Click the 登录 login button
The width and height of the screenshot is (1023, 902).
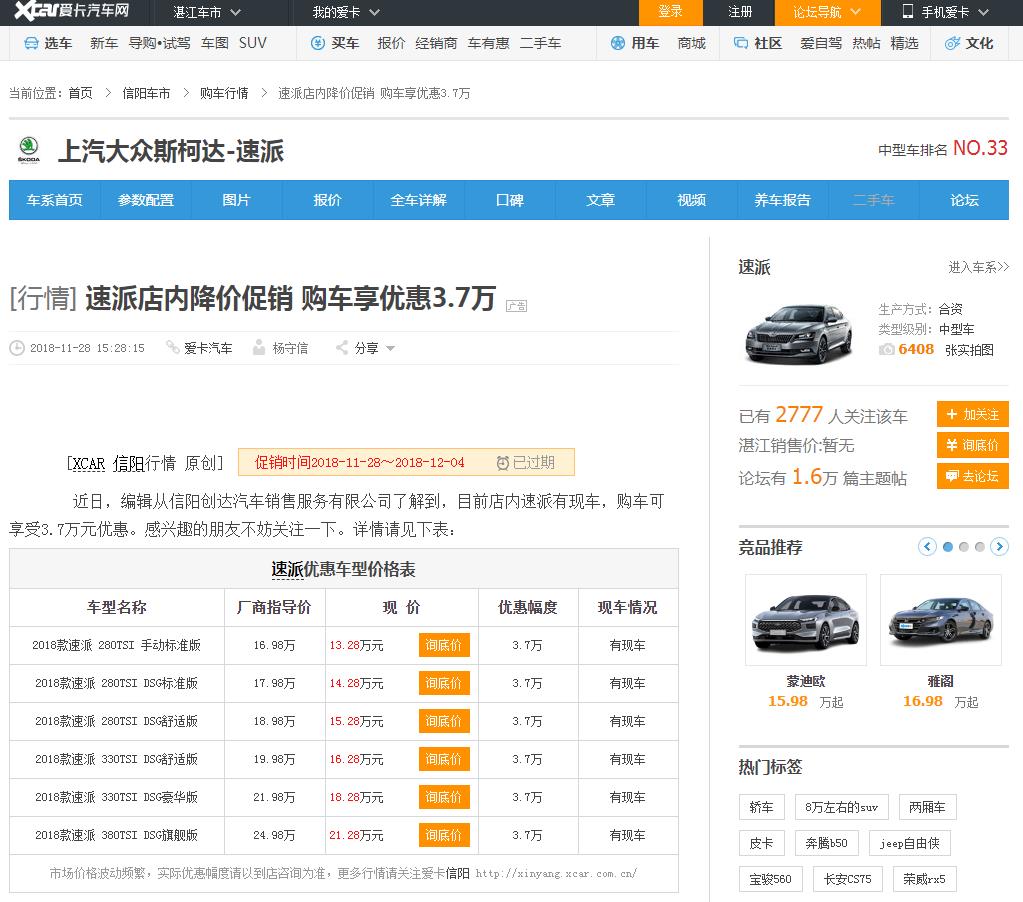(670, 12)
